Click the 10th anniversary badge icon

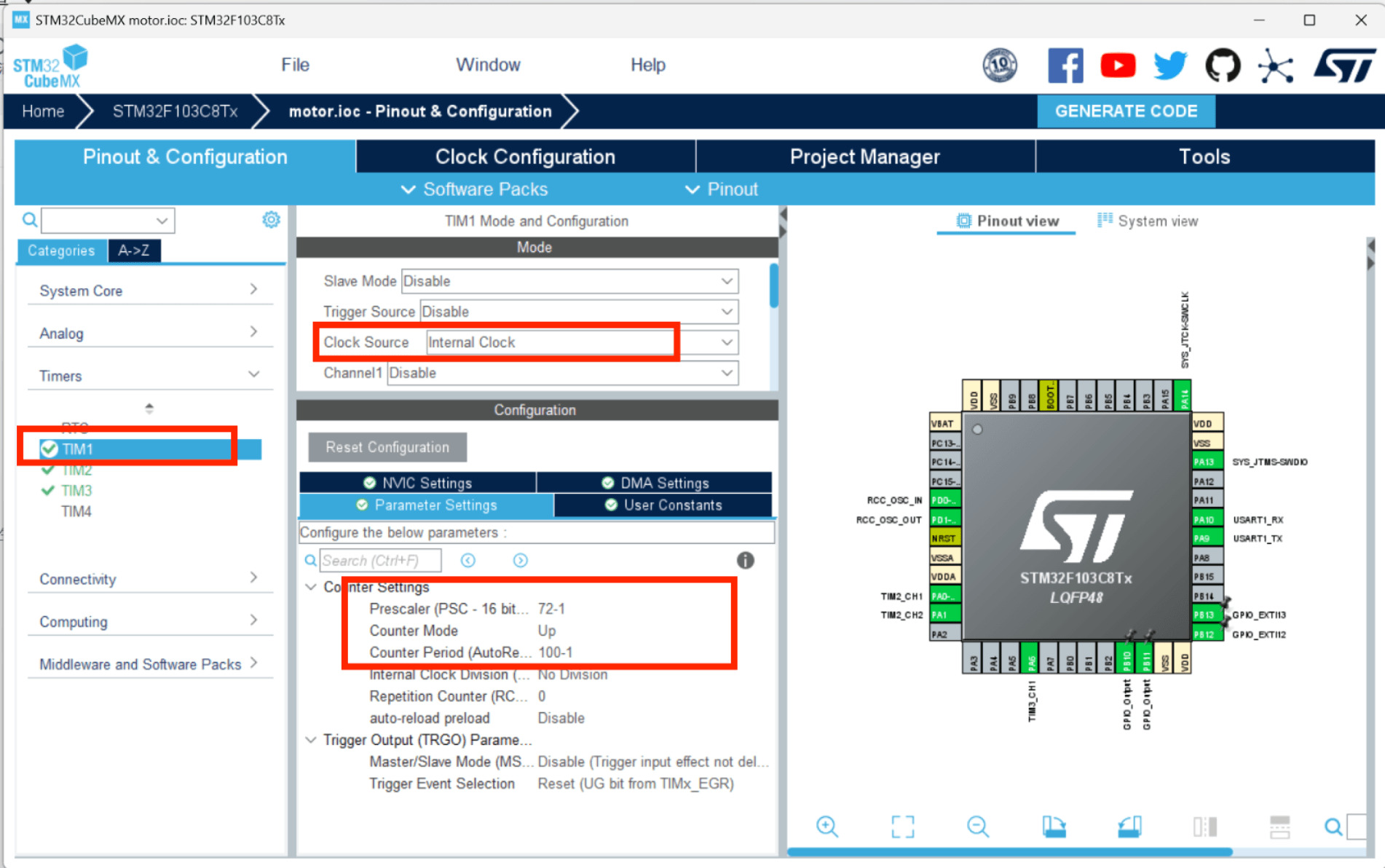pyautogui.click(x=1001, y=66)
